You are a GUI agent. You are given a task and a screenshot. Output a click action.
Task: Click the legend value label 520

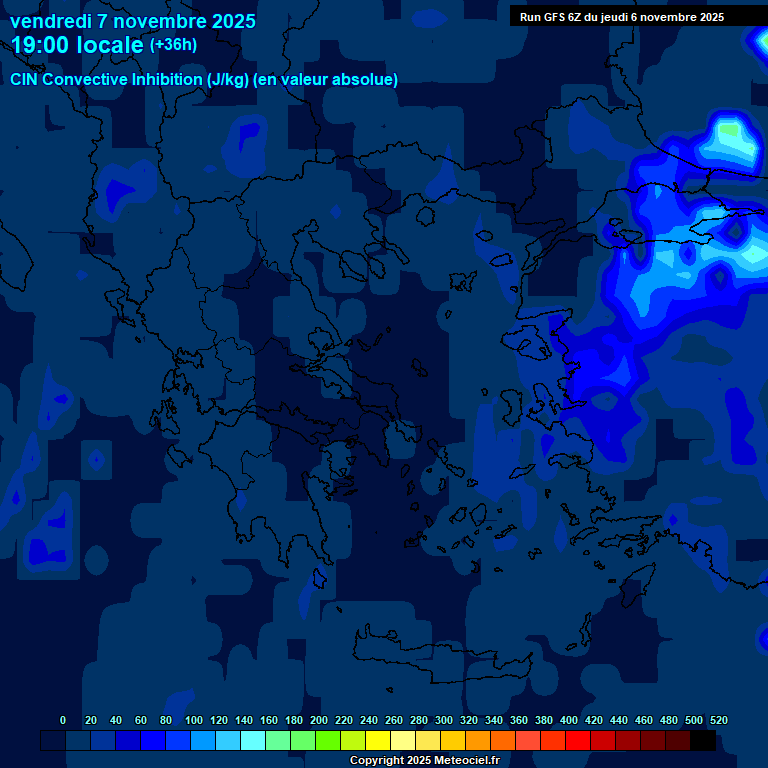pos(718,720)
